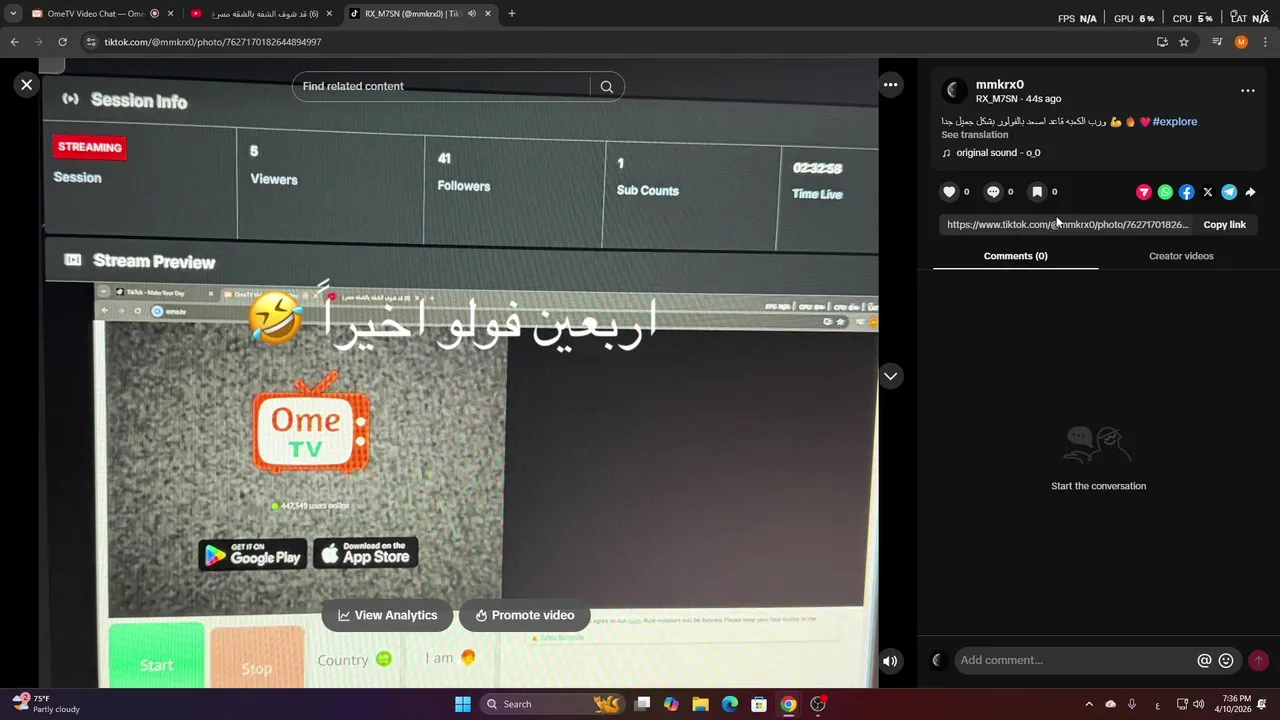The height and width of the screenshot is (720, 1280).
Task: Open a new browser tab
Action: 512,14
